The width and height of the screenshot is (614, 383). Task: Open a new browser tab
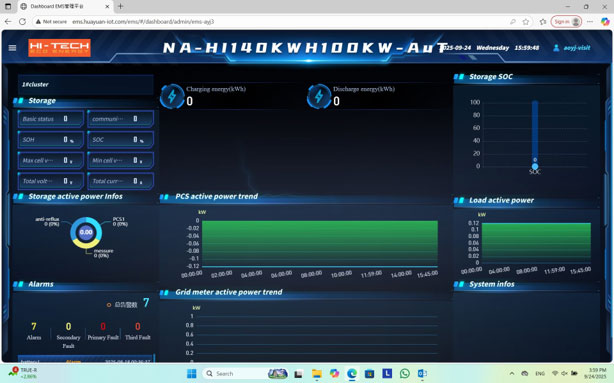(x=121, y=6)
